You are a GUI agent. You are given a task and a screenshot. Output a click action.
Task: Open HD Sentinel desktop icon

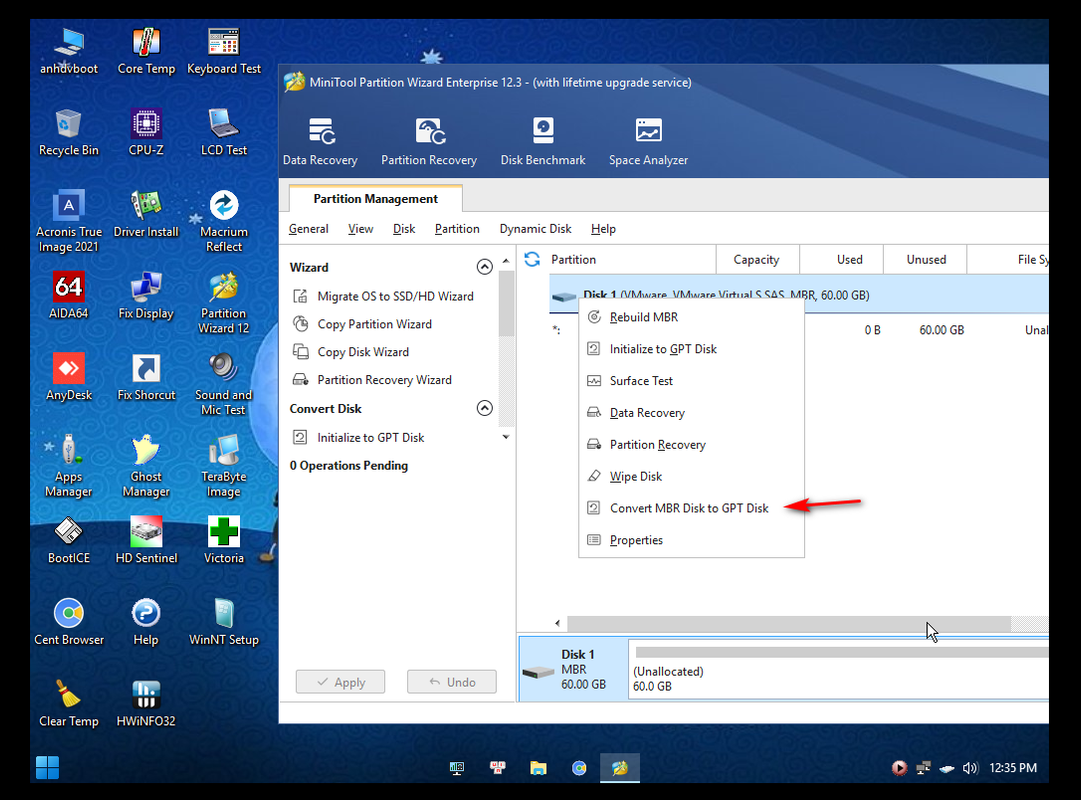[x=146, y=540]
